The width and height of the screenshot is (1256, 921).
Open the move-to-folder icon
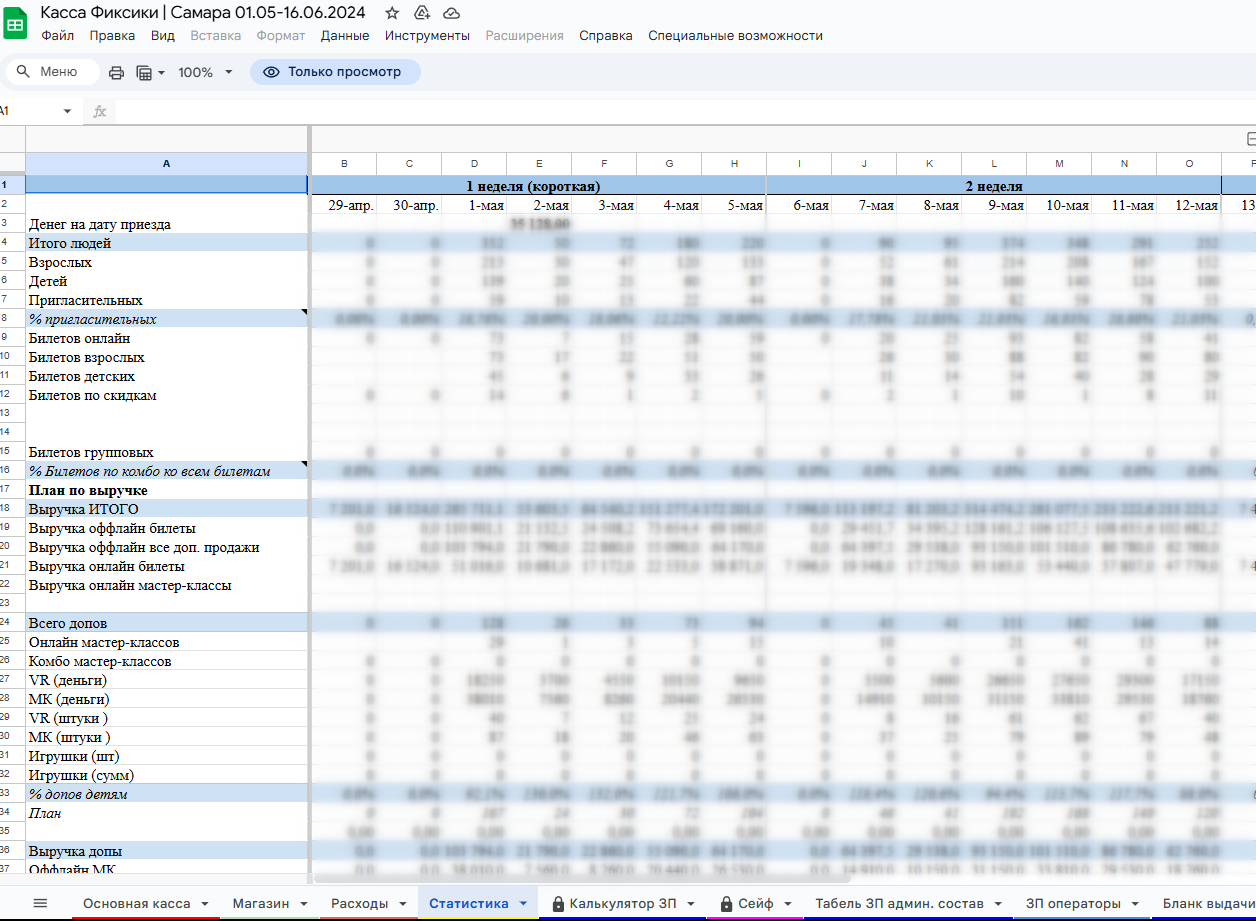coord(421,13)
